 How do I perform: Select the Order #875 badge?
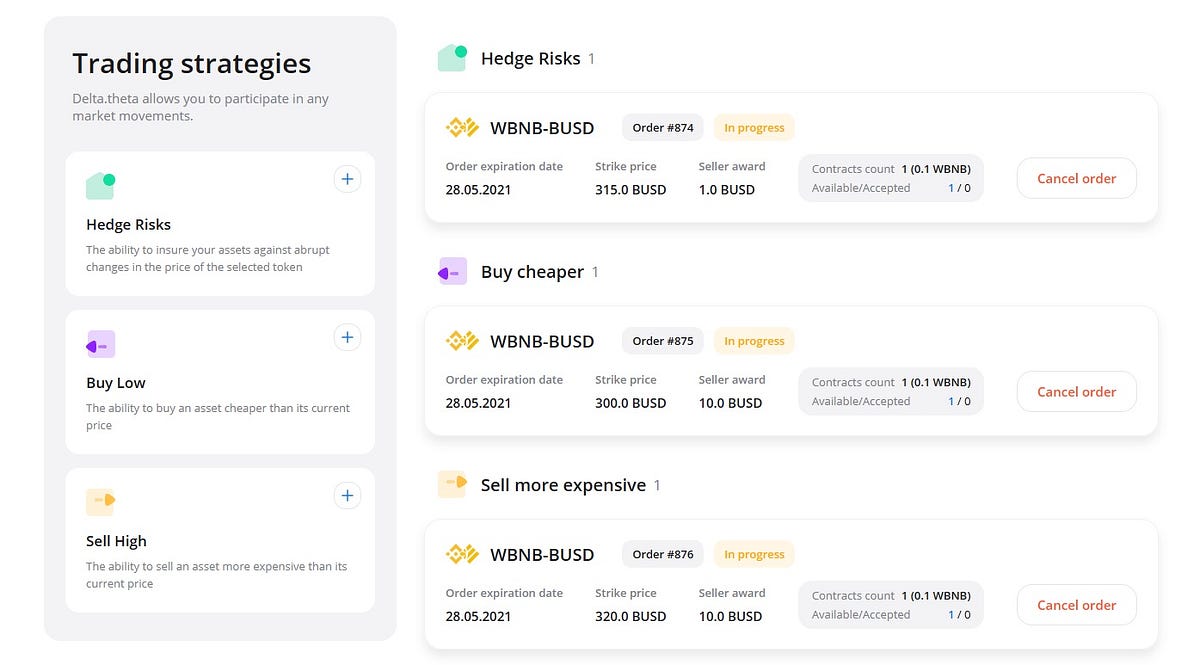click(663, 341)
